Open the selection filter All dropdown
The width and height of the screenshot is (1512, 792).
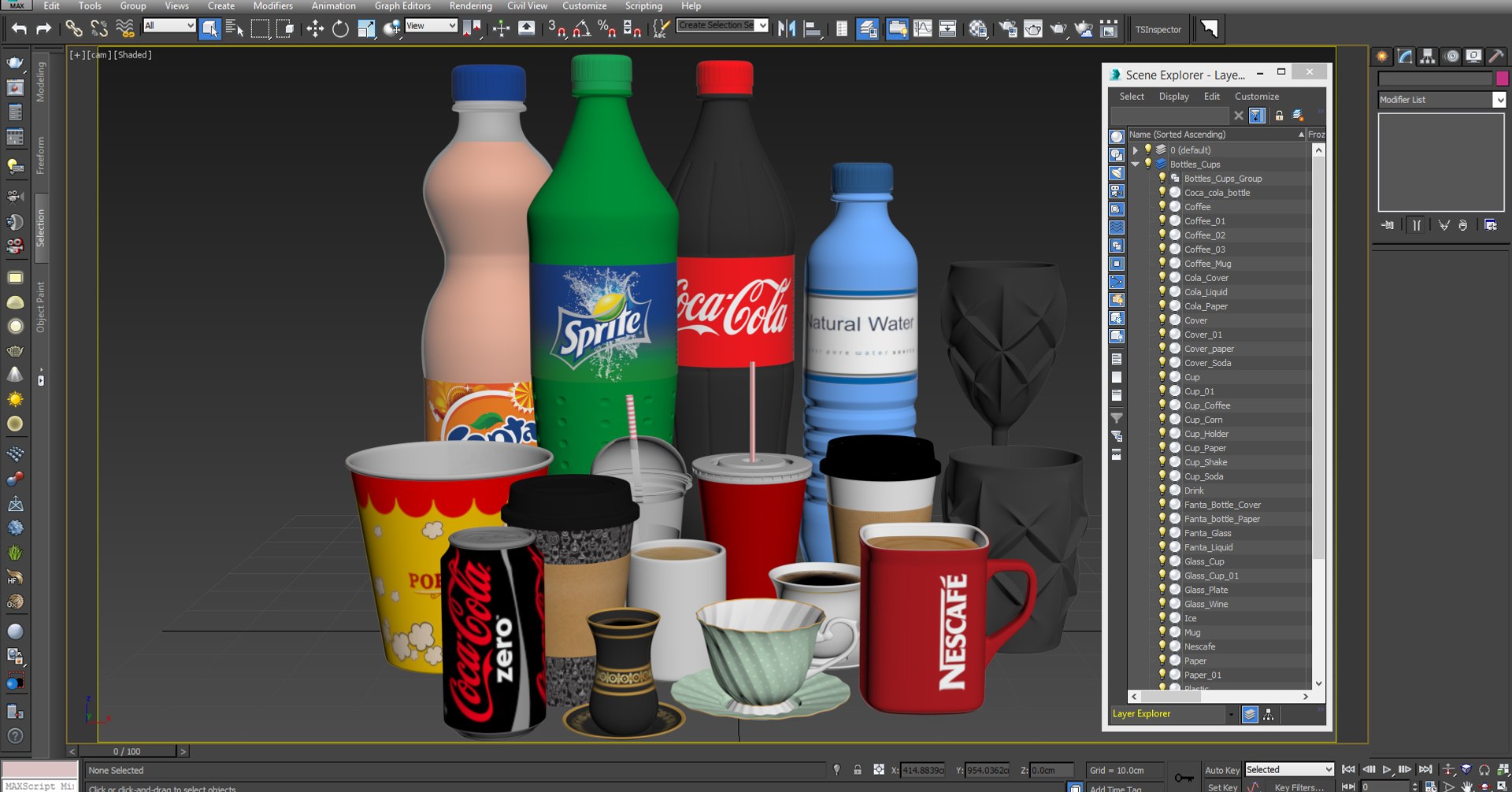point(169,26)
